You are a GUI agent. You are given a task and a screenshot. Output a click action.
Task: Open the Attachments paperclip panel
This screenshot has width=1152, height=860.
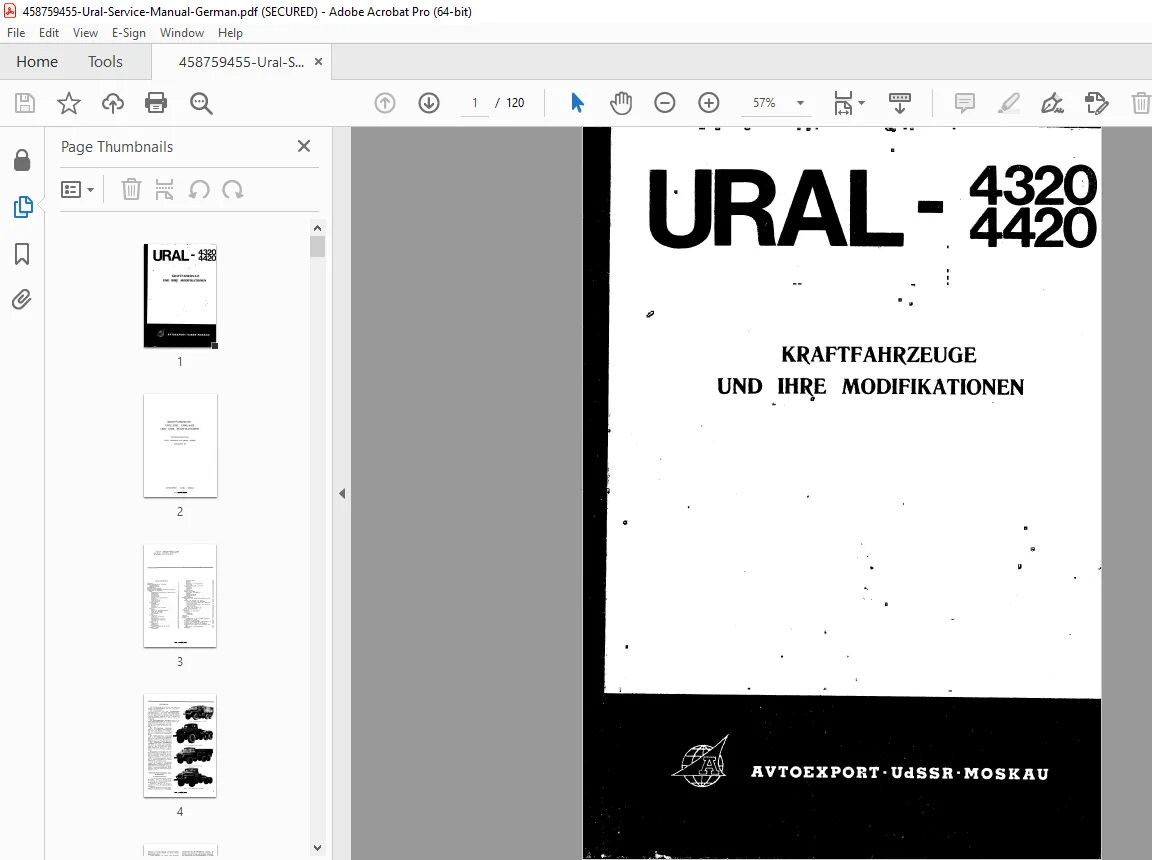21,300
